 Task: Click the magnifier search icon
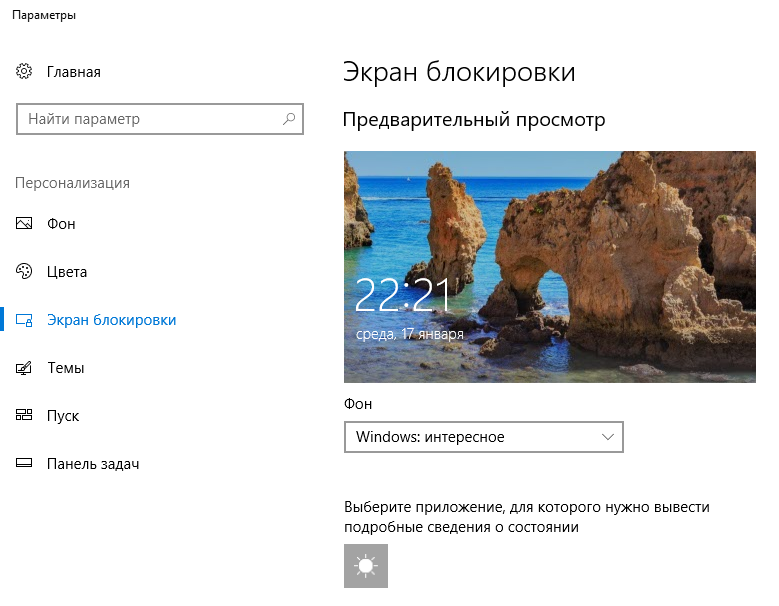point(289,119)
